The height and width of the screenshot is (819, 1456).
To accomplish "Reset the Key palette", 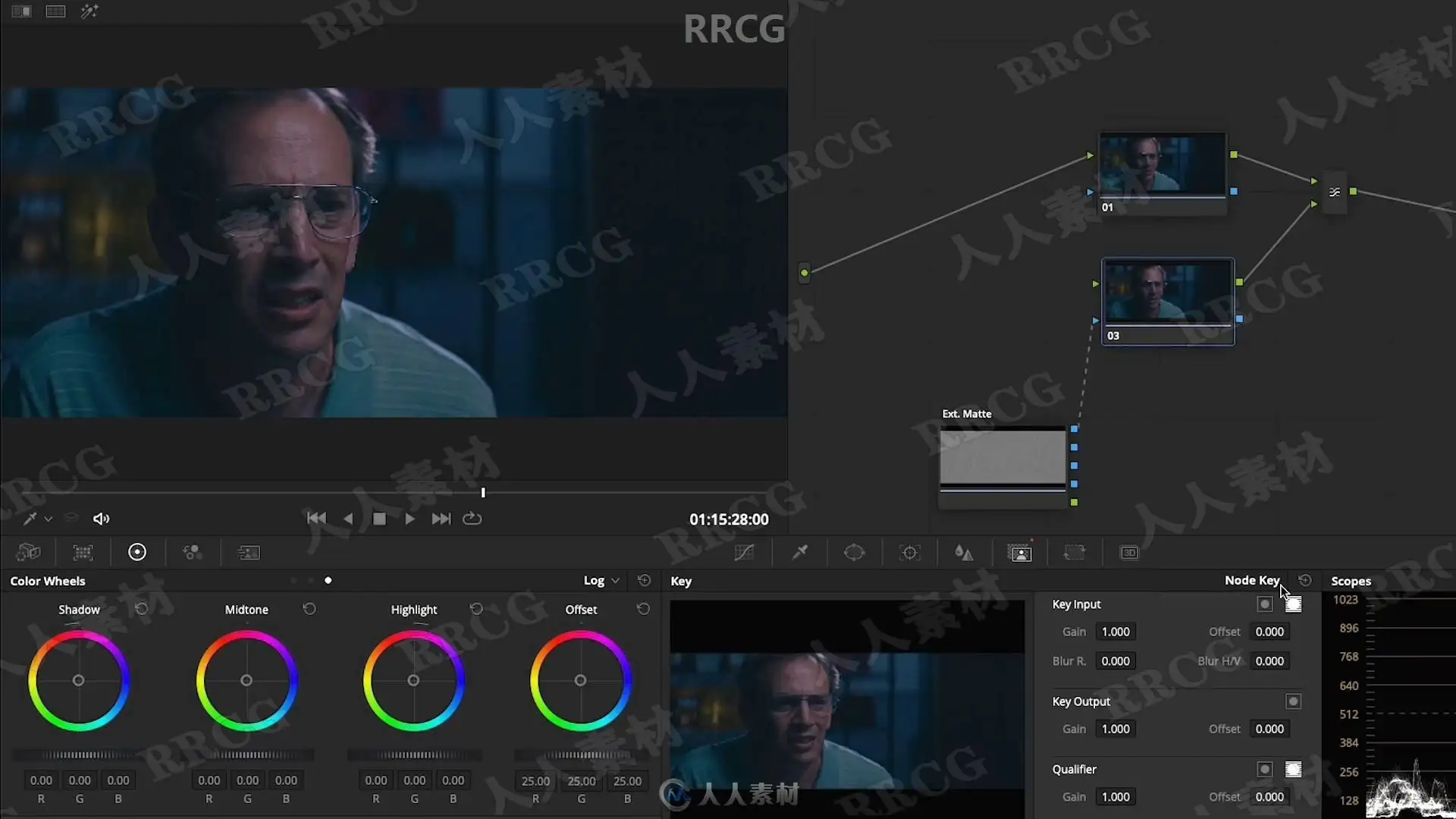I will (x=1304, y=580).
